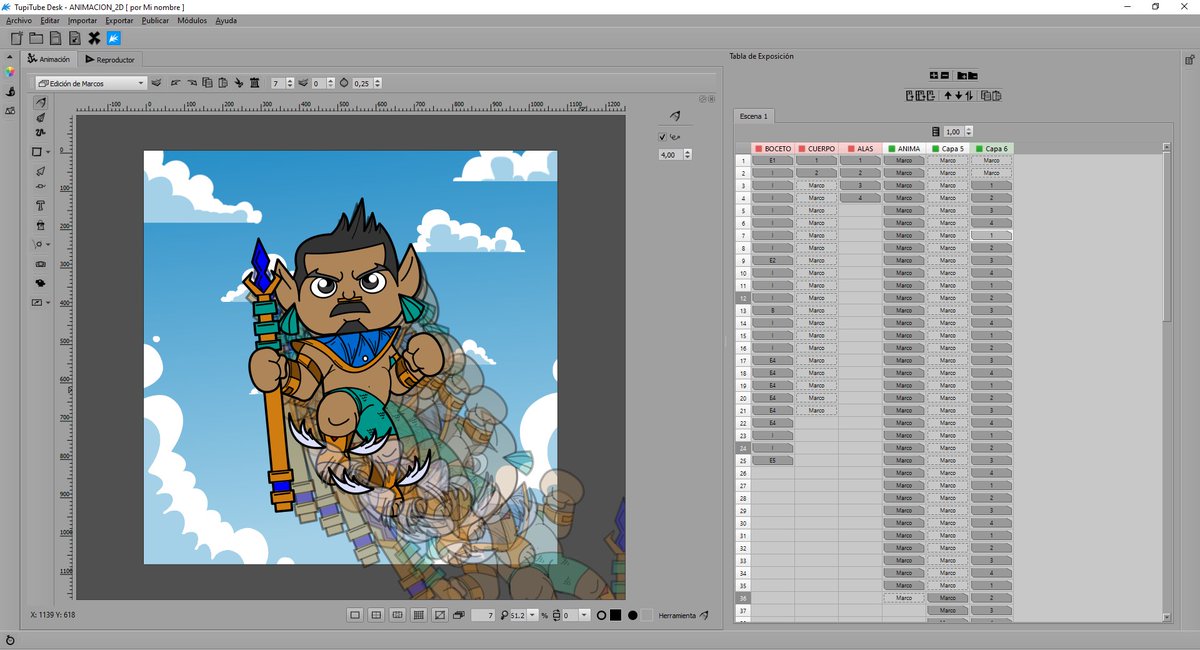Viewport: 1200px width, 650px height.
Task: Click Move frame down arrow
Action: point(959,96)
